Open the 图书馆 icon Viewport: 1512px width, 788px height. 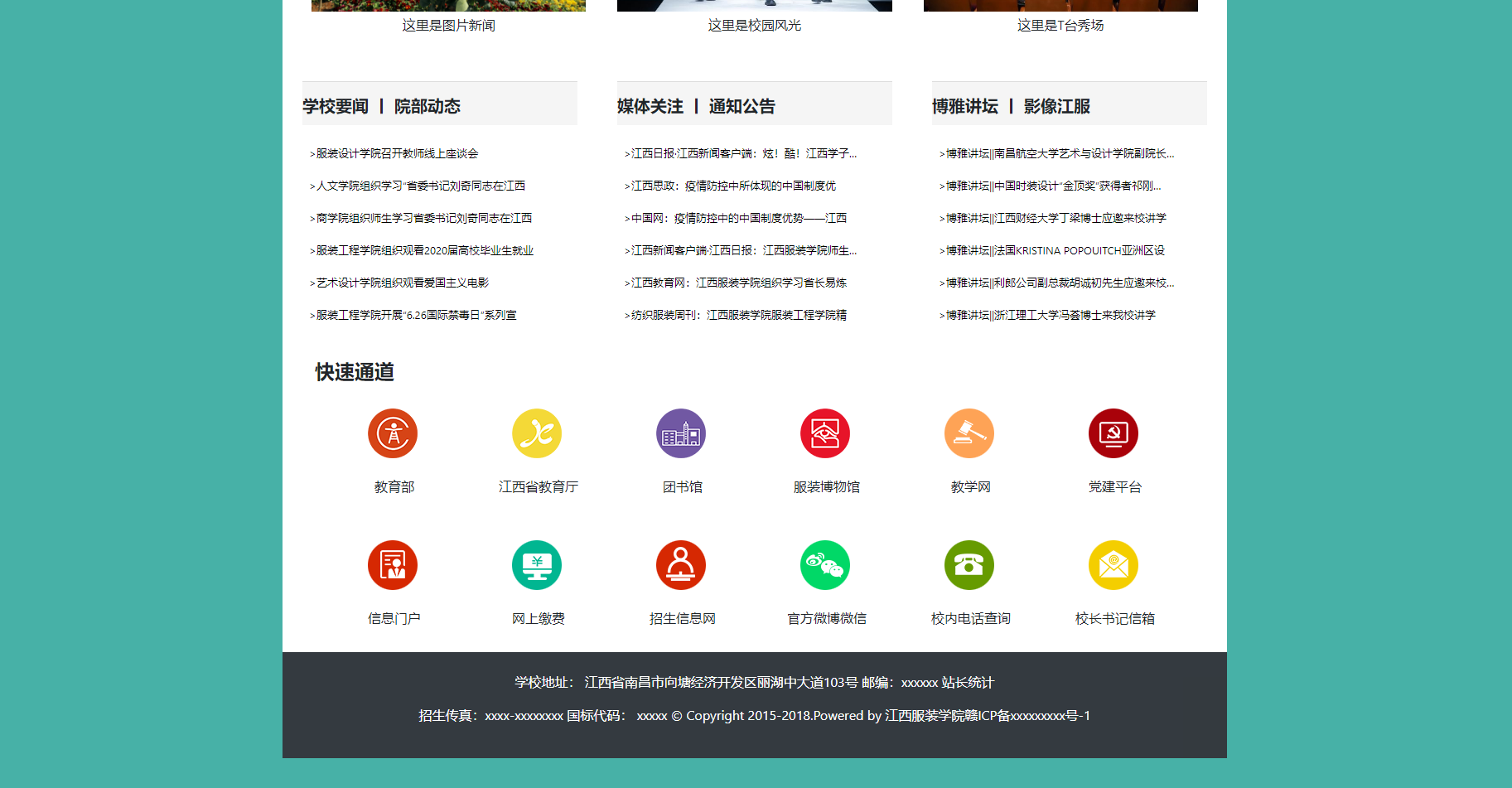click(x=681, y=433)
